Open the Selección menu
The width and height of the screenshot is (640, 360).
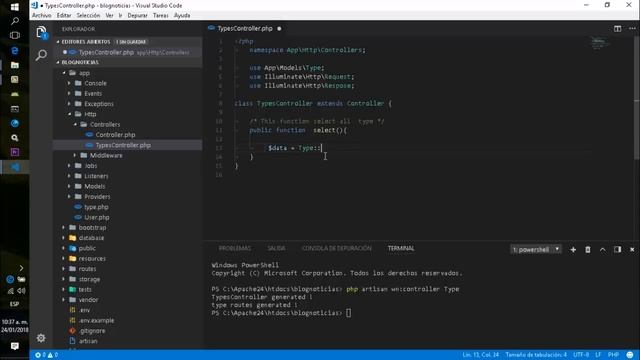(x=88, y=16)
